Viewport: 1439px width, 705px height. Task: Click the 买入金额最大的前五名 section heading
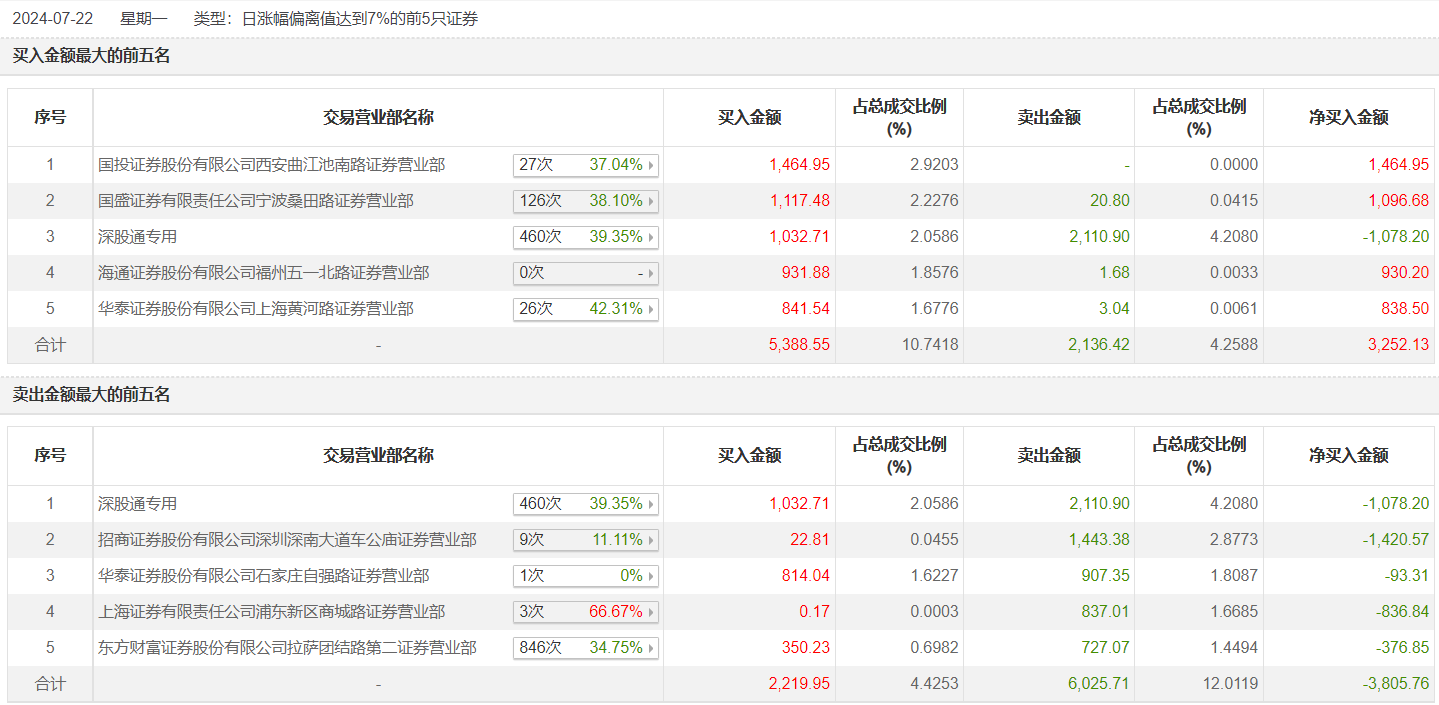91,56
